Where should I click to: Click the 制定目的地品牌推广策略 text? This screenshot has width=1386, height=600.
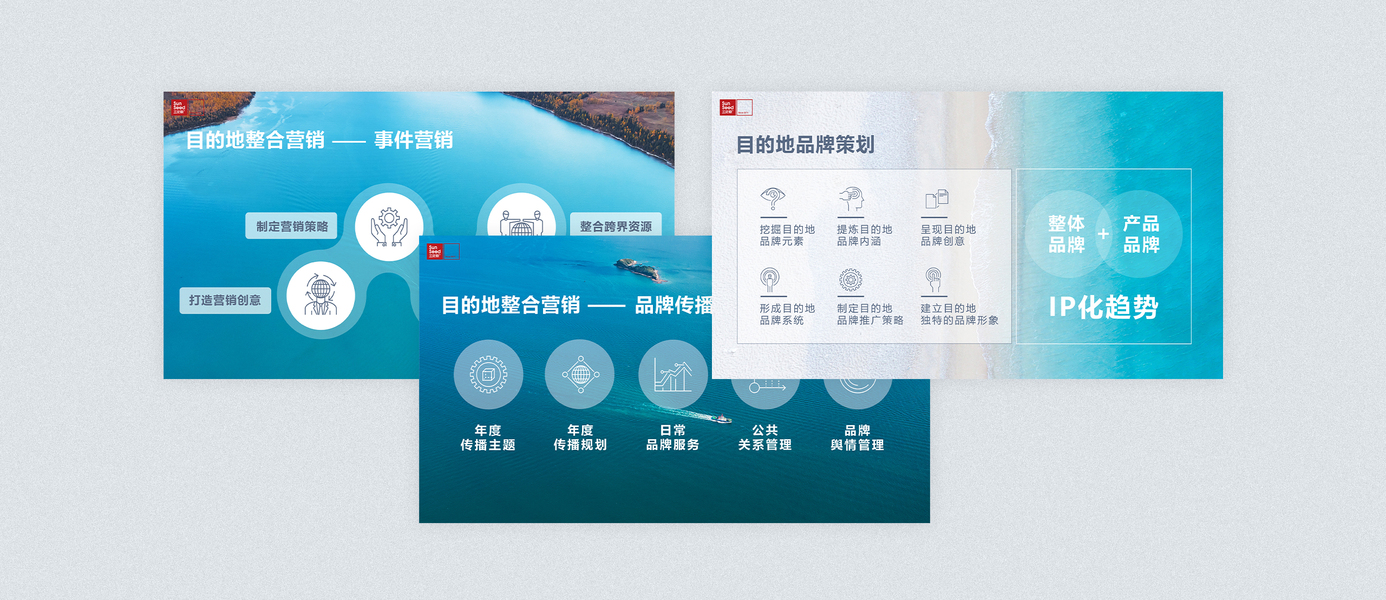coord(870,315)
